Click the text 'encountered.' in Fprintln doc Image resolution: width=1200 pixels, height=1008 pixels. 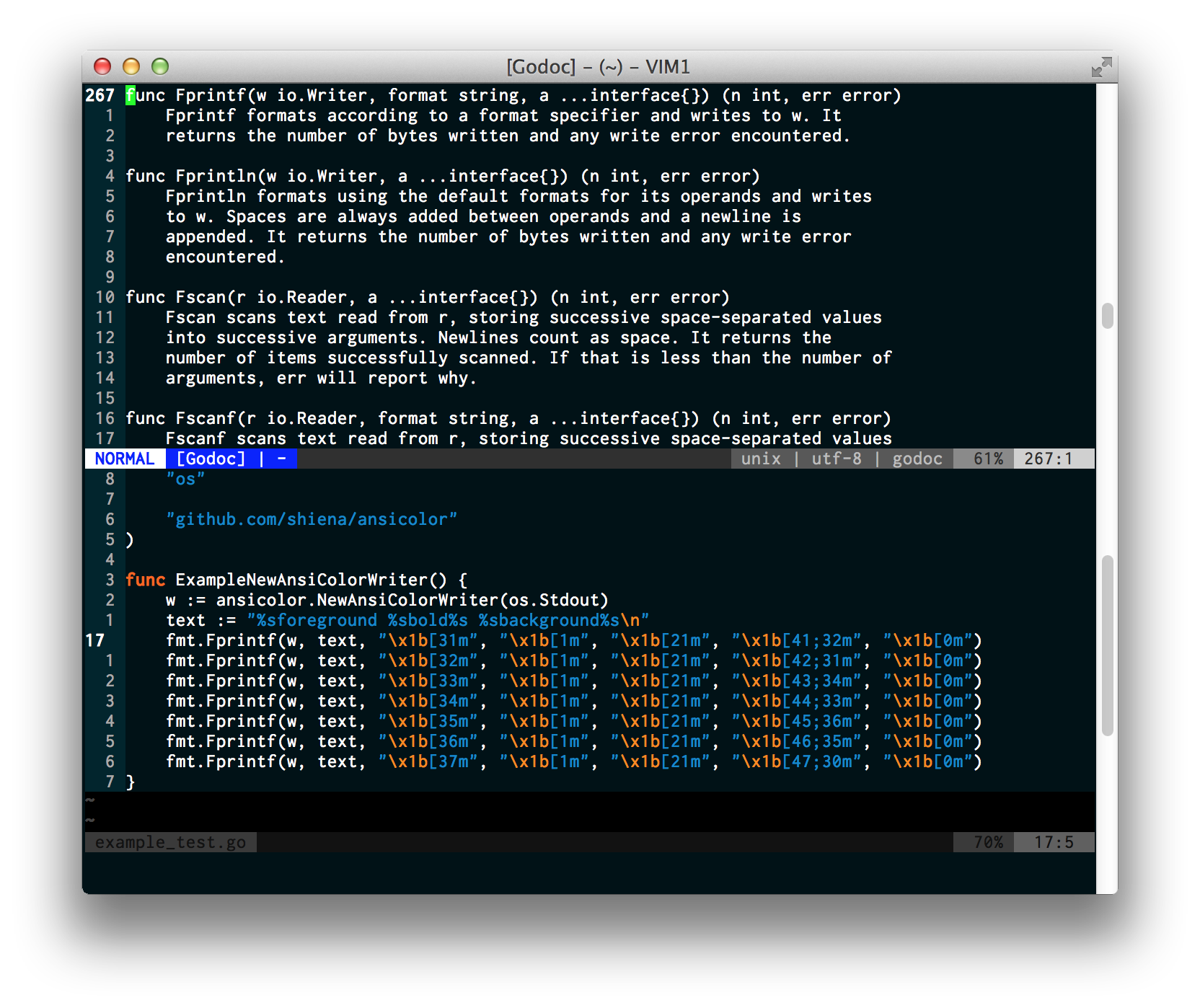[x=225, y=257]
